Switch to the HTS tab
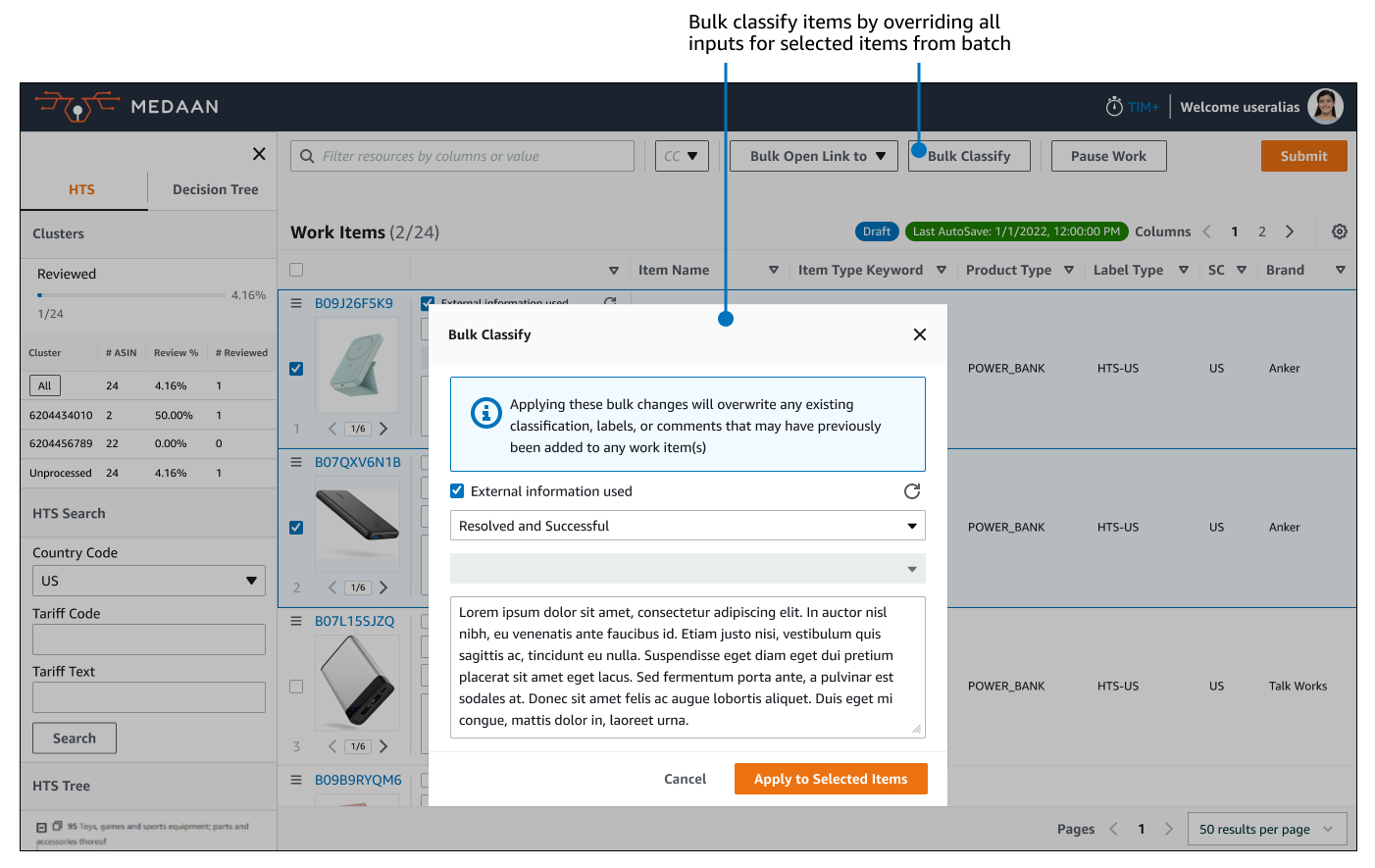Screen dimensions: 1375x868 tap(82, 189)
